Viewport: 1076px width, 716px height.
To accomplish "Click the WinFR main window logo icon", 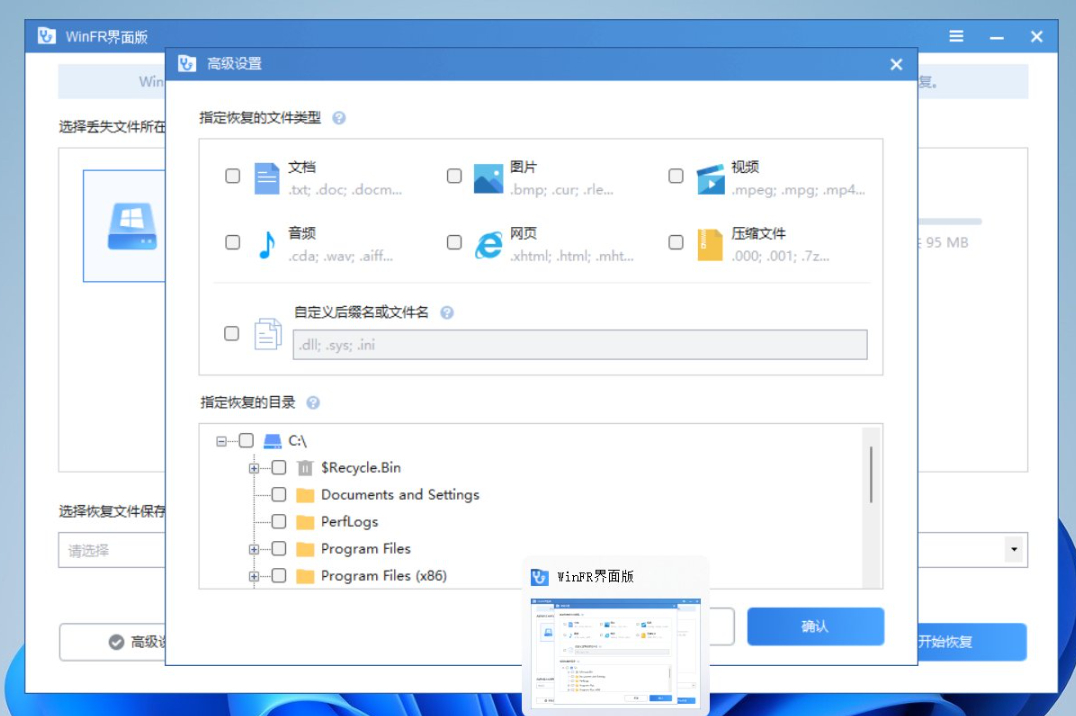I will point(47,36).
